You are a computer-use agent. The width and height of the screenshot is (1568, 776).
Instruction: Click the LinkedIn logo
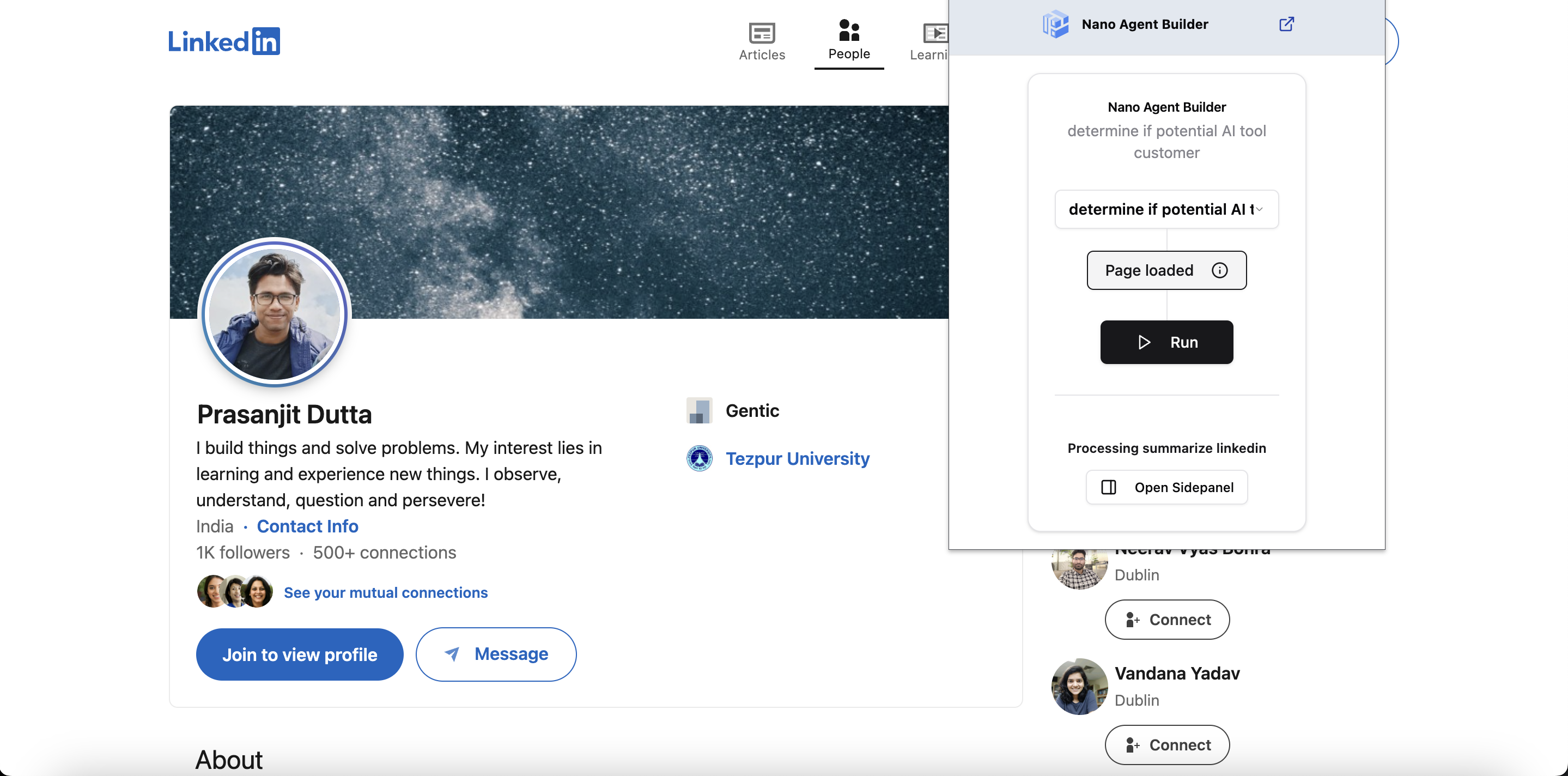pos(223,41)
